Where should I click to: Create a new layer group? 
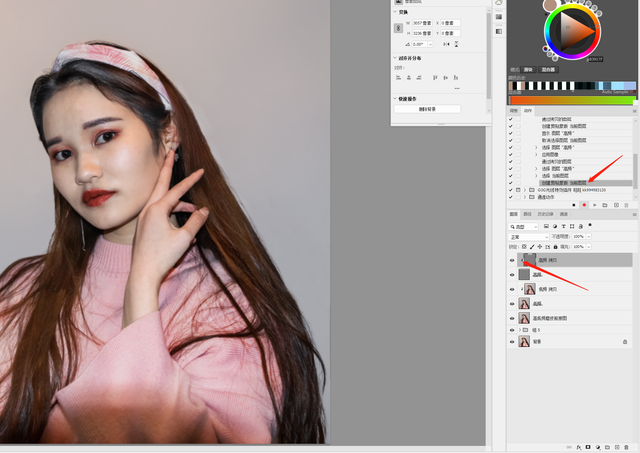[x=607, y=447]
